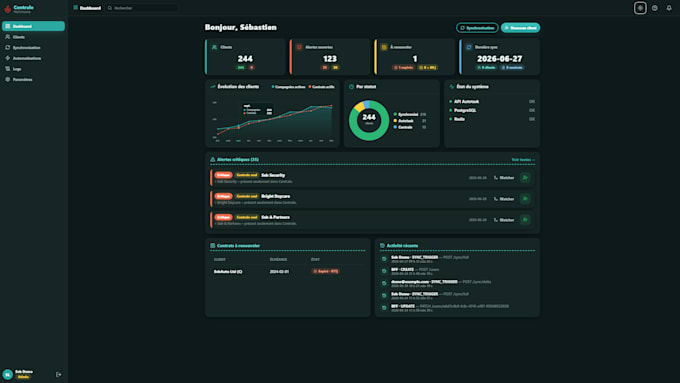Click Matcher for Seb & Partners
This screenshot has height=383, width=680.
point(504,220)
